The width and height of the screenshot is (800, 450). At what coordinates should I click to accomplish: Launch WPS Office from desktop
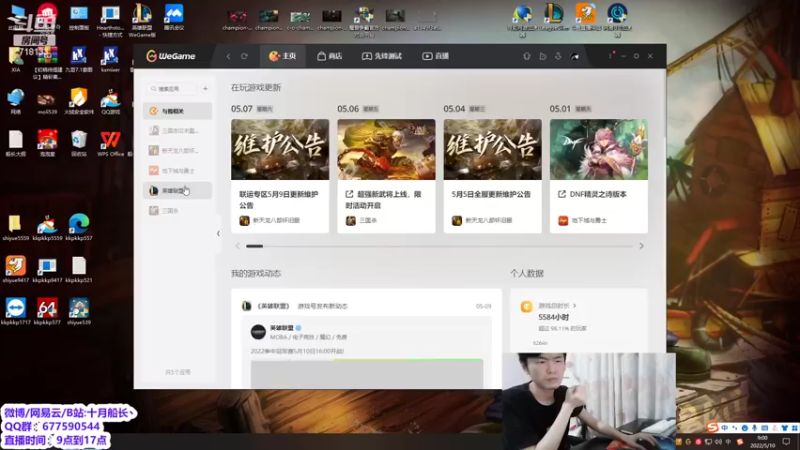[110, 143]
